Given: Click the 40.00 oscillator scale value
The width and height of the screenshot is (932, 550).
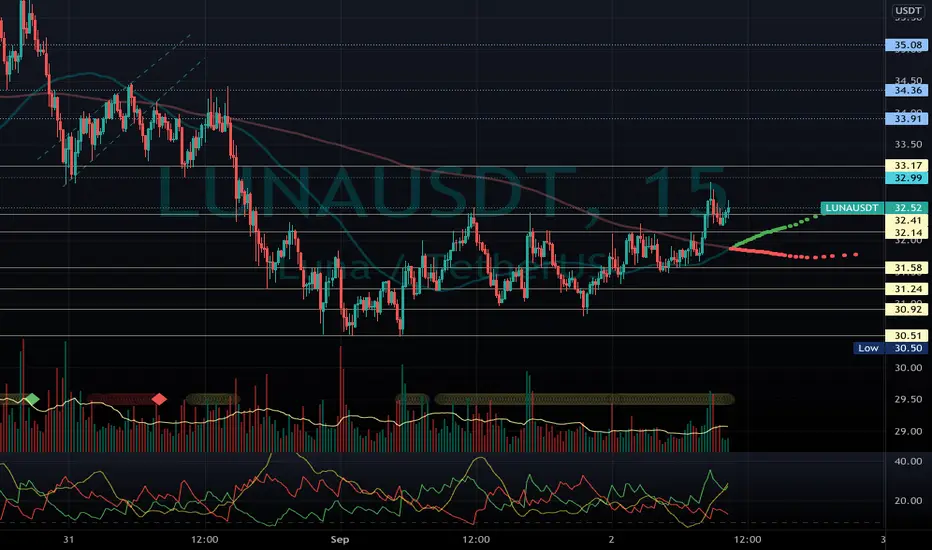Looking at the screenshot, I should pyautogui.click(x=908, y=461).
